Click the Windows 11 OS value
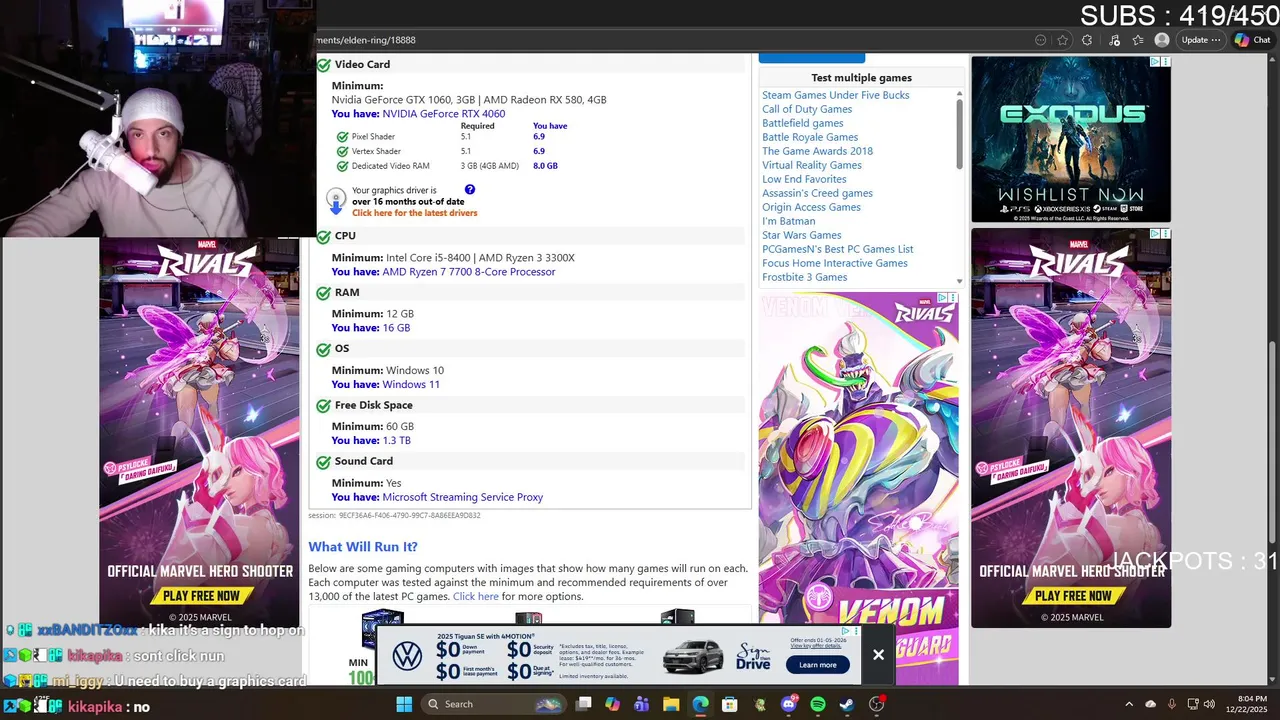 coord(411,385)
